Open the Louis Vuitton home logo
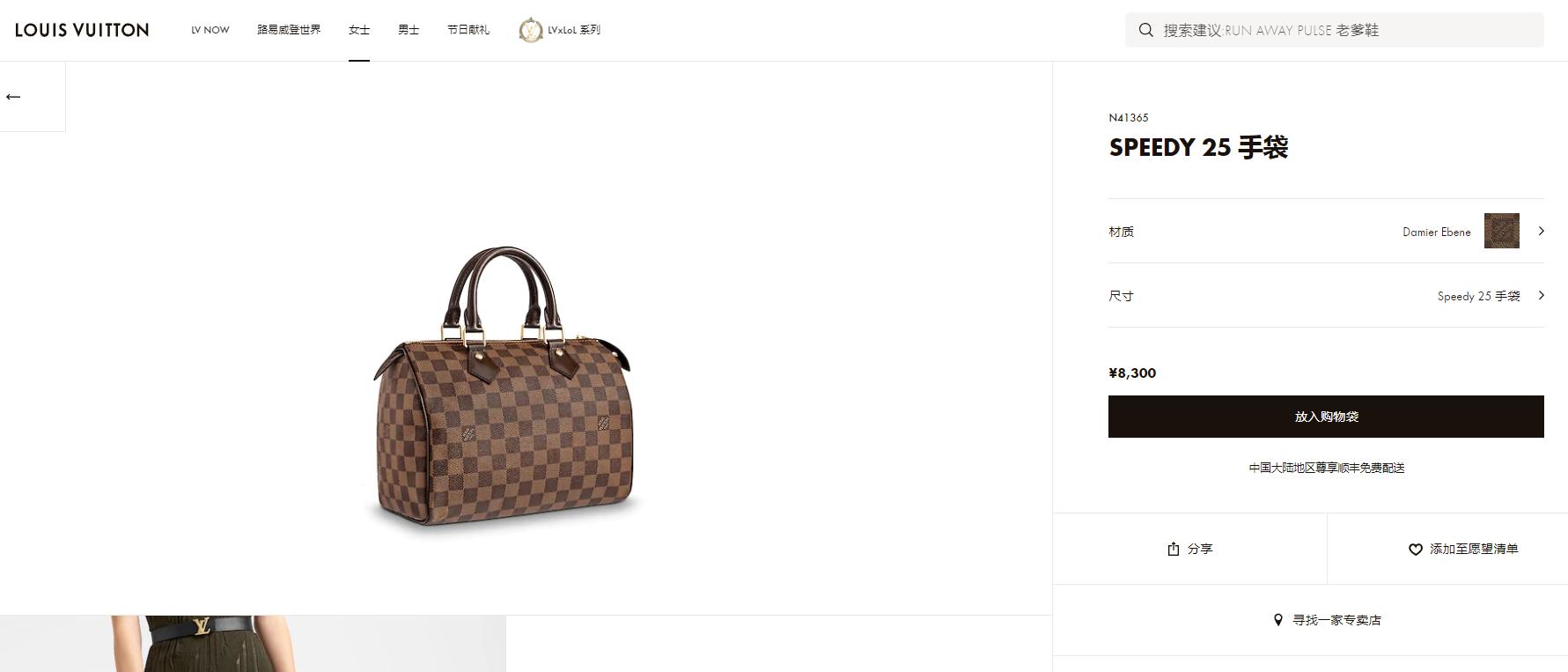 [82, 30]
